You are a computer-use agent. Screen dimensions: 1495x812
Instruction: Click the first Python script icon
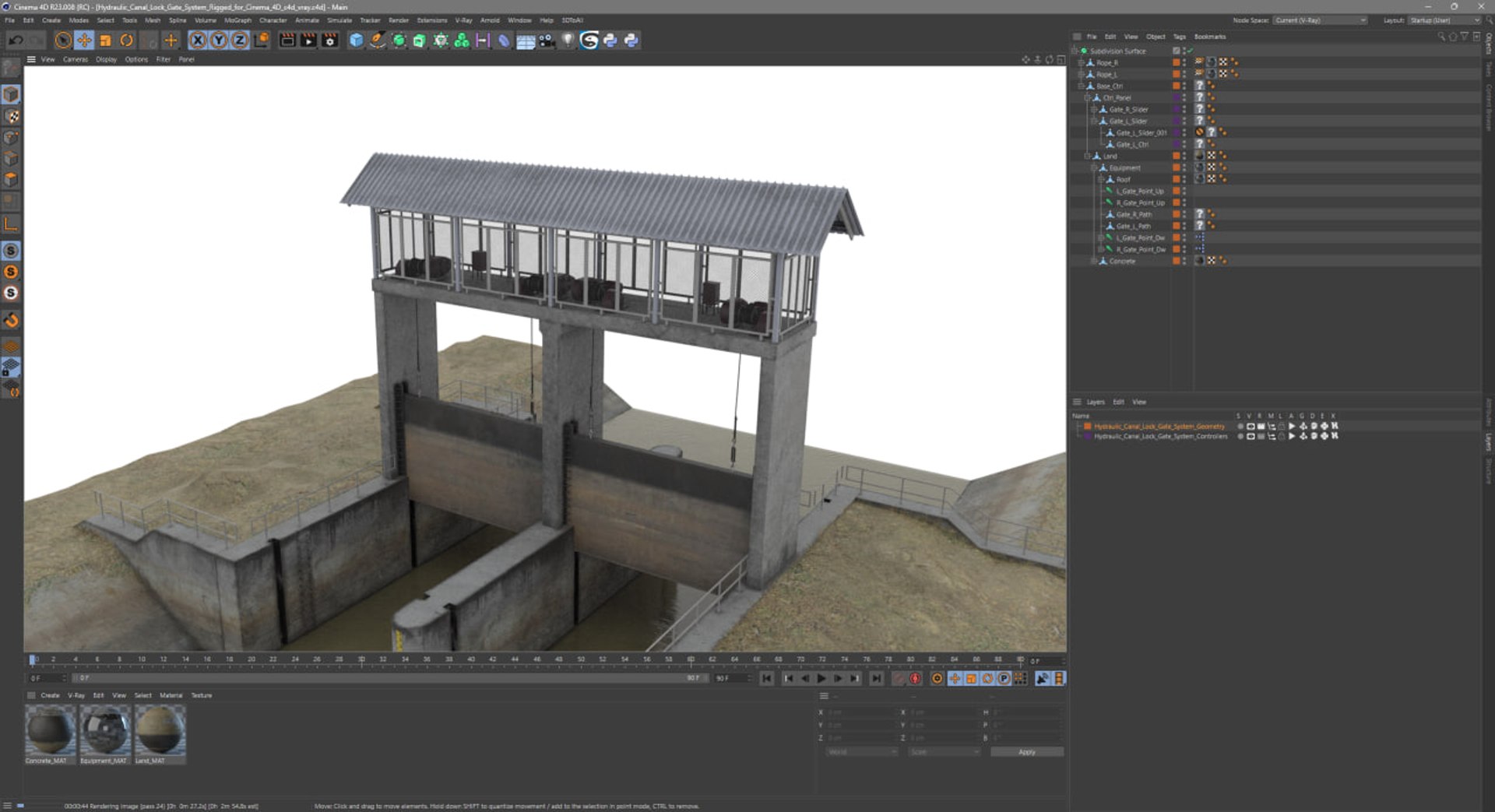coord(610,40)
